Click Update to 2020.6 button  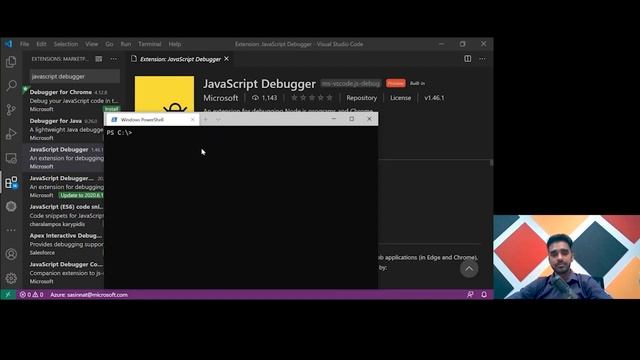[81, 195]
